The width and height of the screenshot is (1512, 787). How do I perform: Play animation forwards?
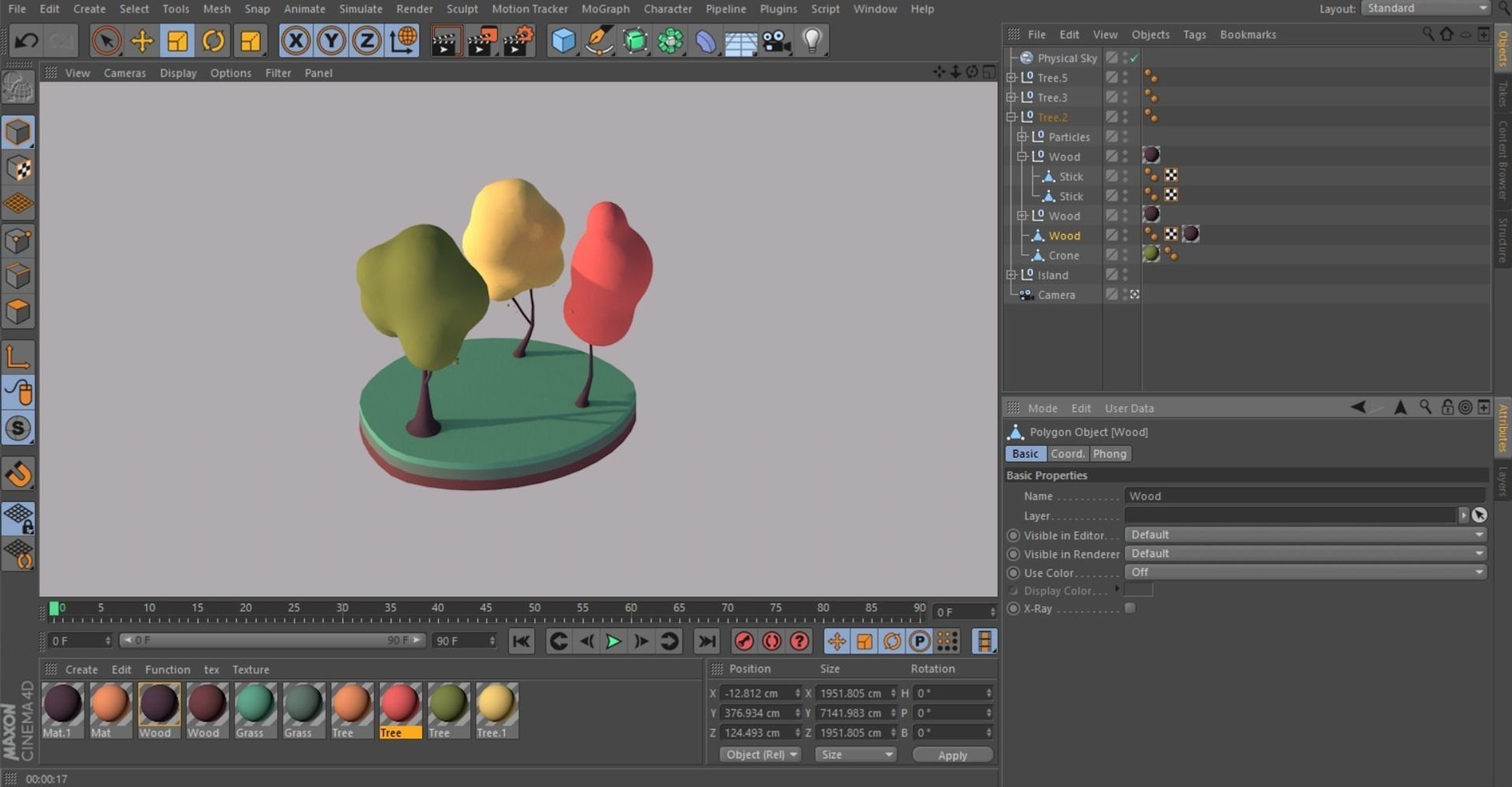(x=613, y=641)
